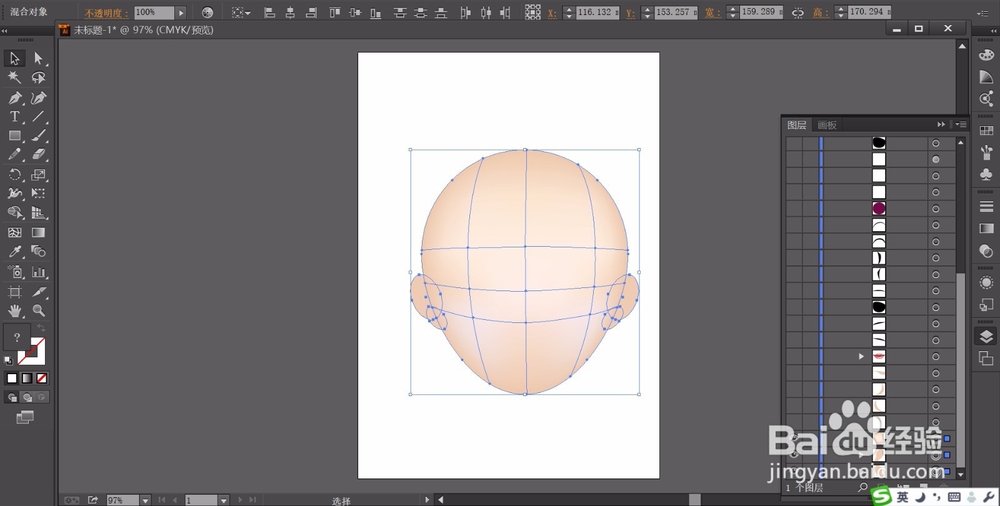This screenshot has height=506, width=1000.
Task: Select the Symbol Sprayer tool
Action: pyautogui.click(x=15, y=272)
